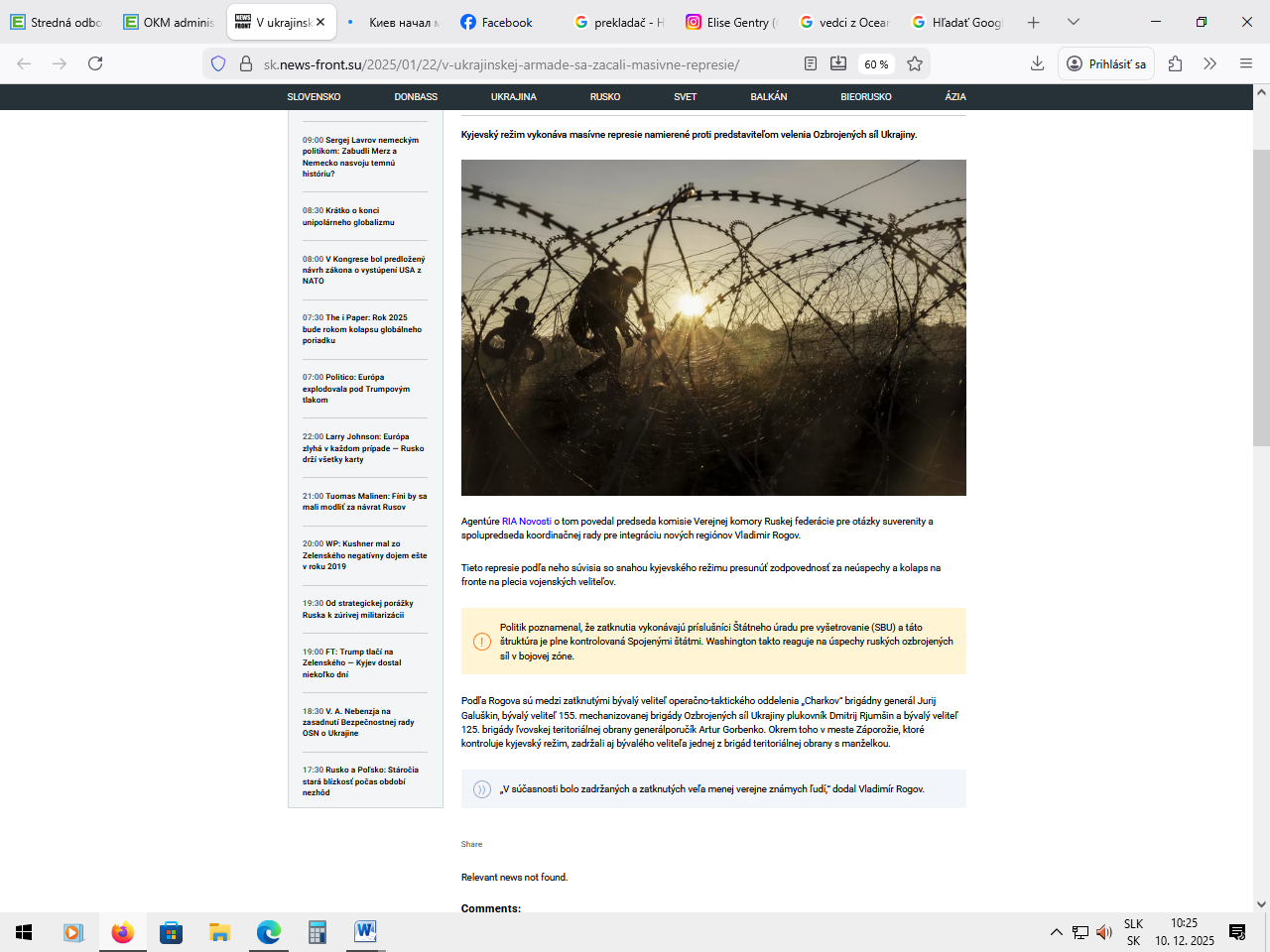Show hidden system tray icons

point(1056,932)
